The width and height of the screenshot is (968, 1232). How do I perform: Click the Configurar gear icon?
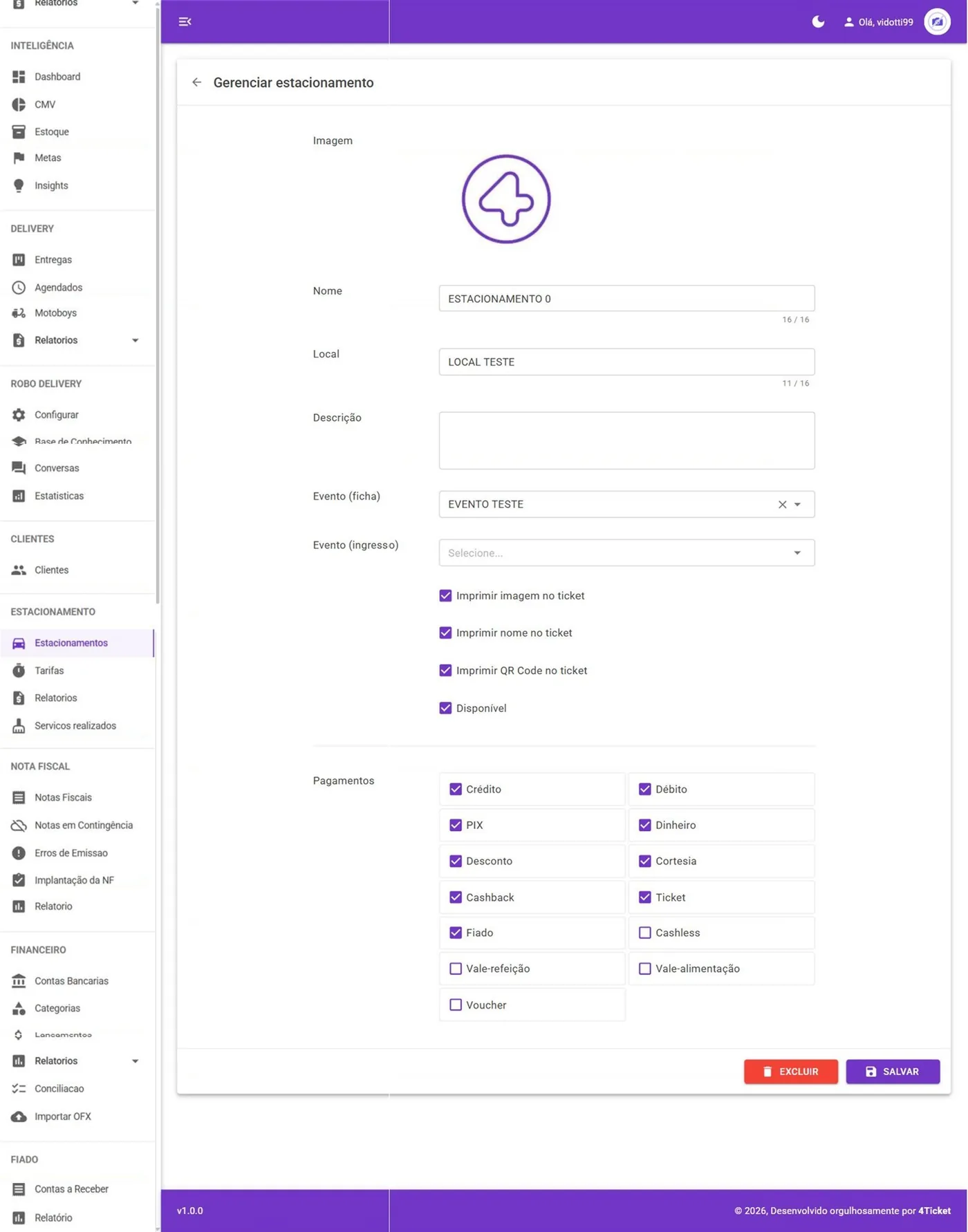(19, 415)
